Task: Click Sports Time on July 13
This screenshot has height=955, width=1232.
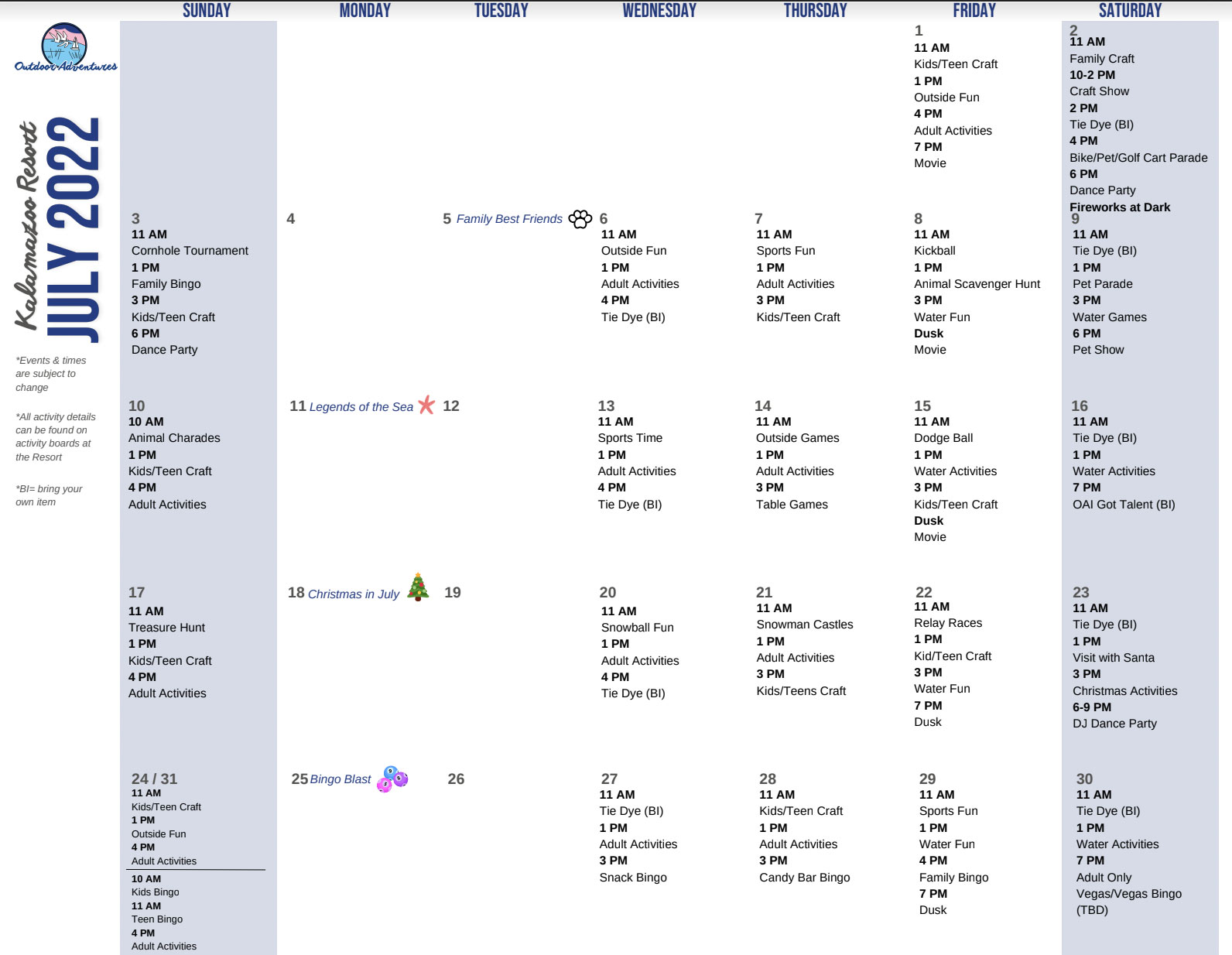Action: [x=630, y=438]
